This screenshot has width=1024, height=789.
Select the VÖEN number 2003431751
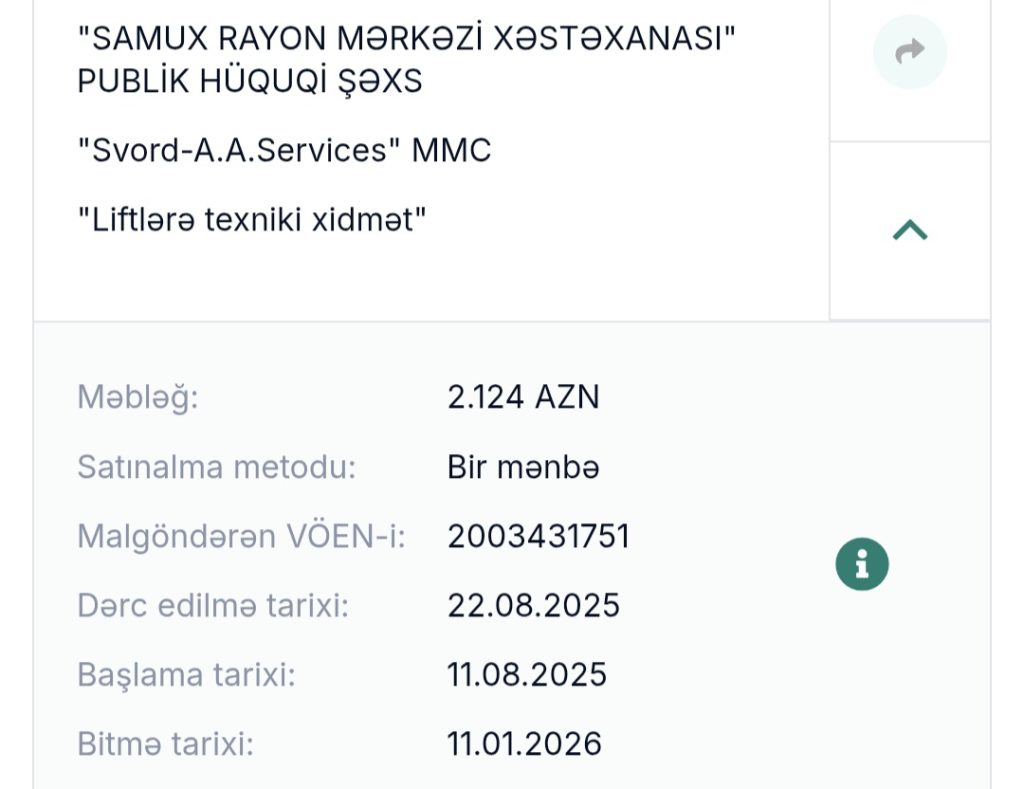coord(538,536)
